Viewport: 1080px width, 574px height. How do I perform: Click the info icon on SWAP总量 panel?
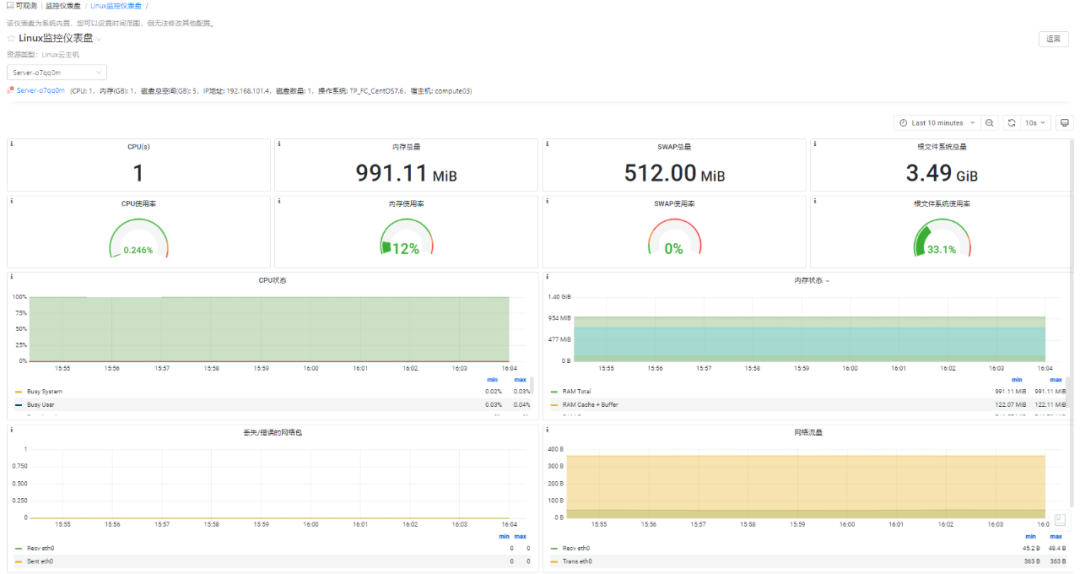[548, 144]
